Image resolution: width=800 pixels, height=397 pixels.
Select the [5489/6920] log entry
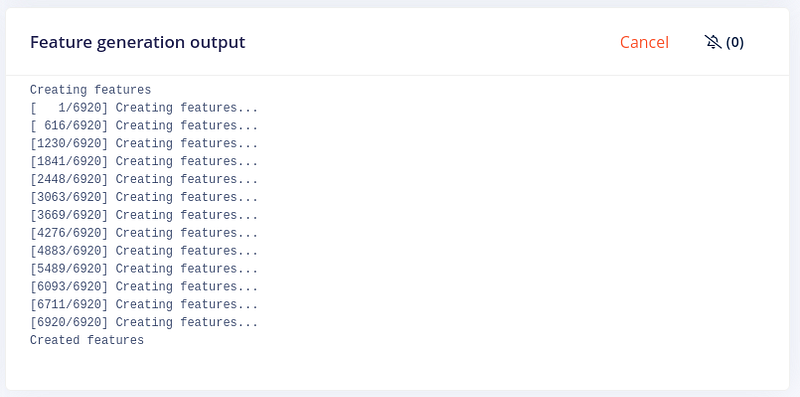click(144, 269)
